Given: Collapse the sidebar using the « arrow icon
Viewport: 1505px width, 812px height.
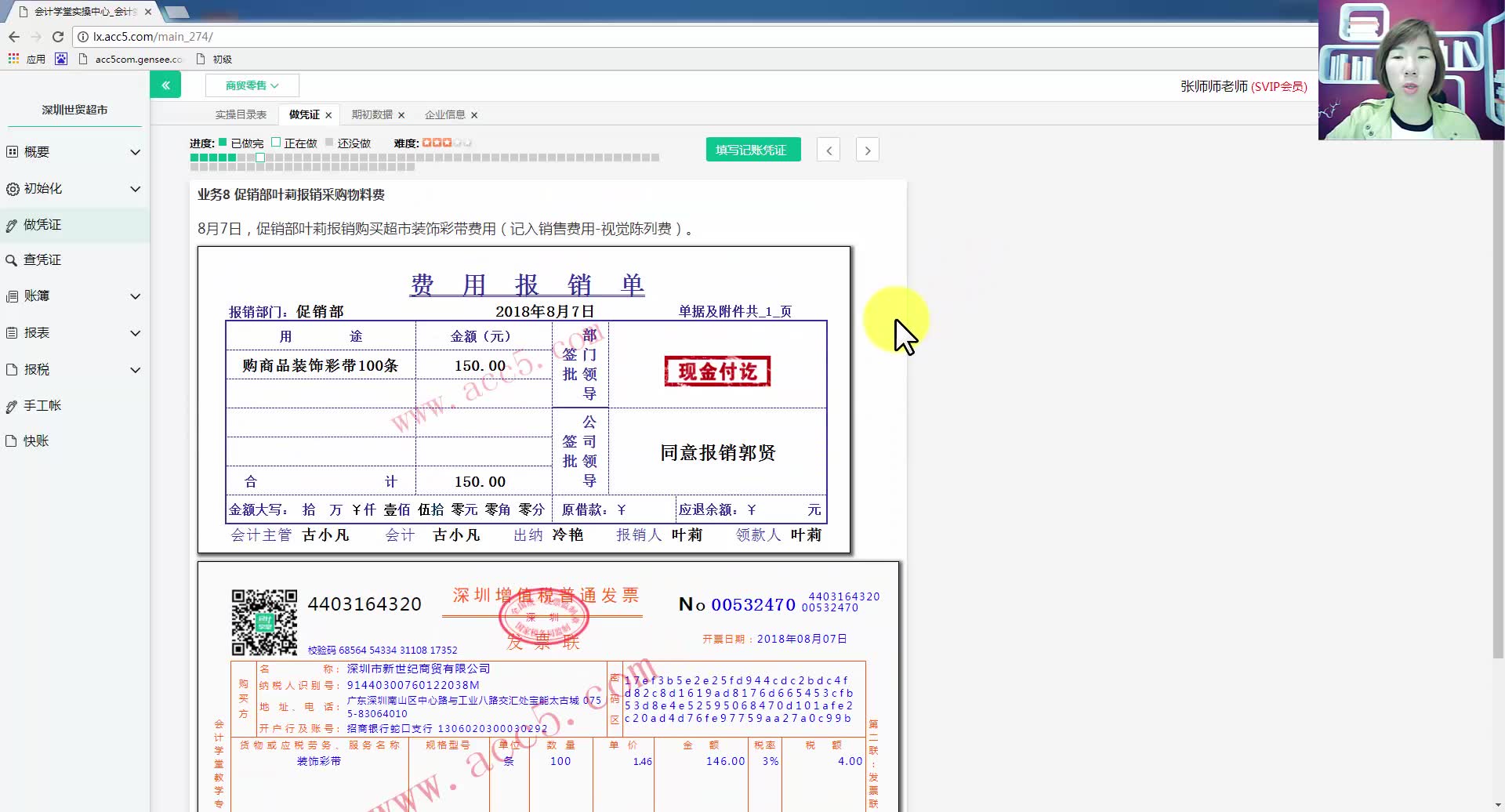Looking at the screenshot, I should pos(165,84).
